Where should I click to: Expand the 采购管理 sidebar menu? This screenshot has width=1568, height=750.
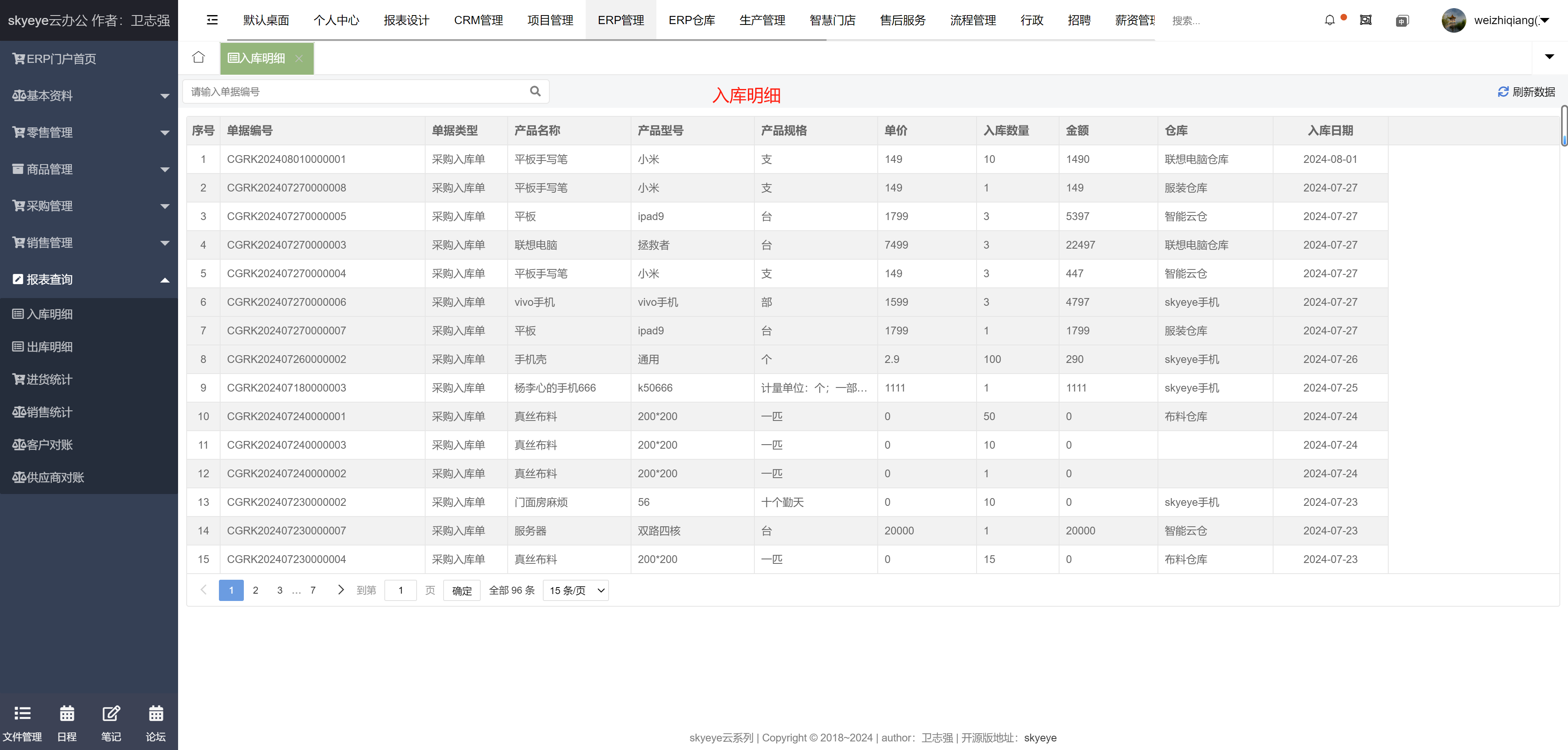tap(89, 206)
